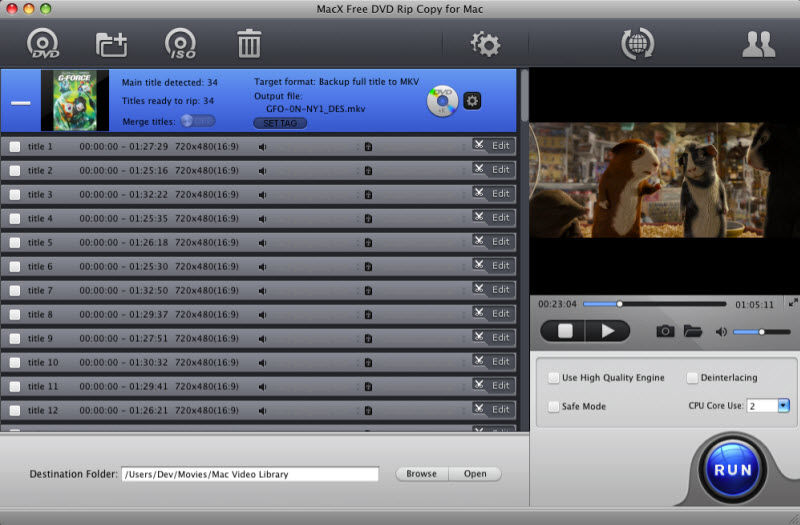Select title 5 checkbox
800x525 pixels.
point(15,243)
